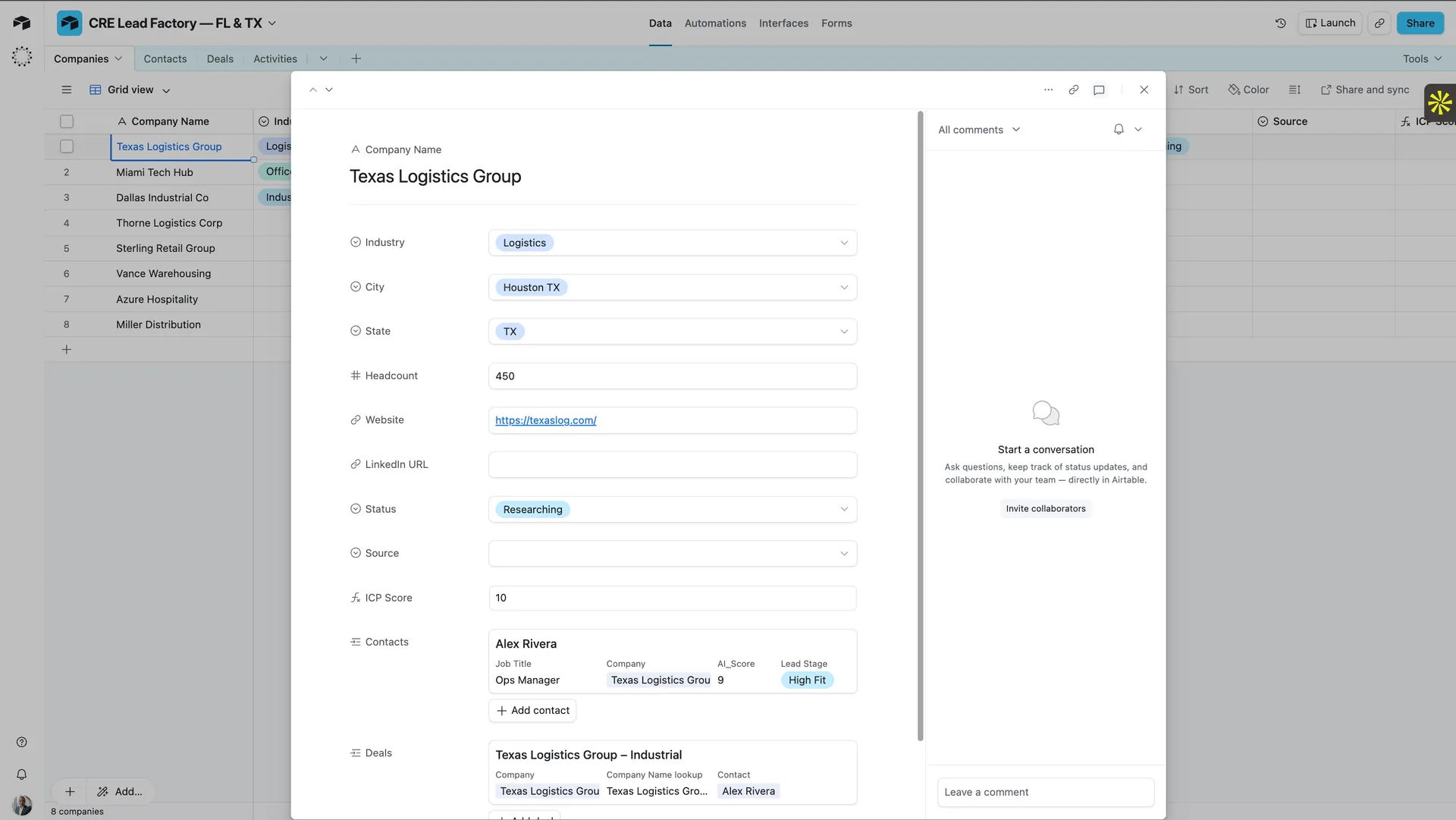The height and width of the screenshot is (820, 1456).
Task: Navigate to previous record with up chevron
Action: tap(312, 89)
